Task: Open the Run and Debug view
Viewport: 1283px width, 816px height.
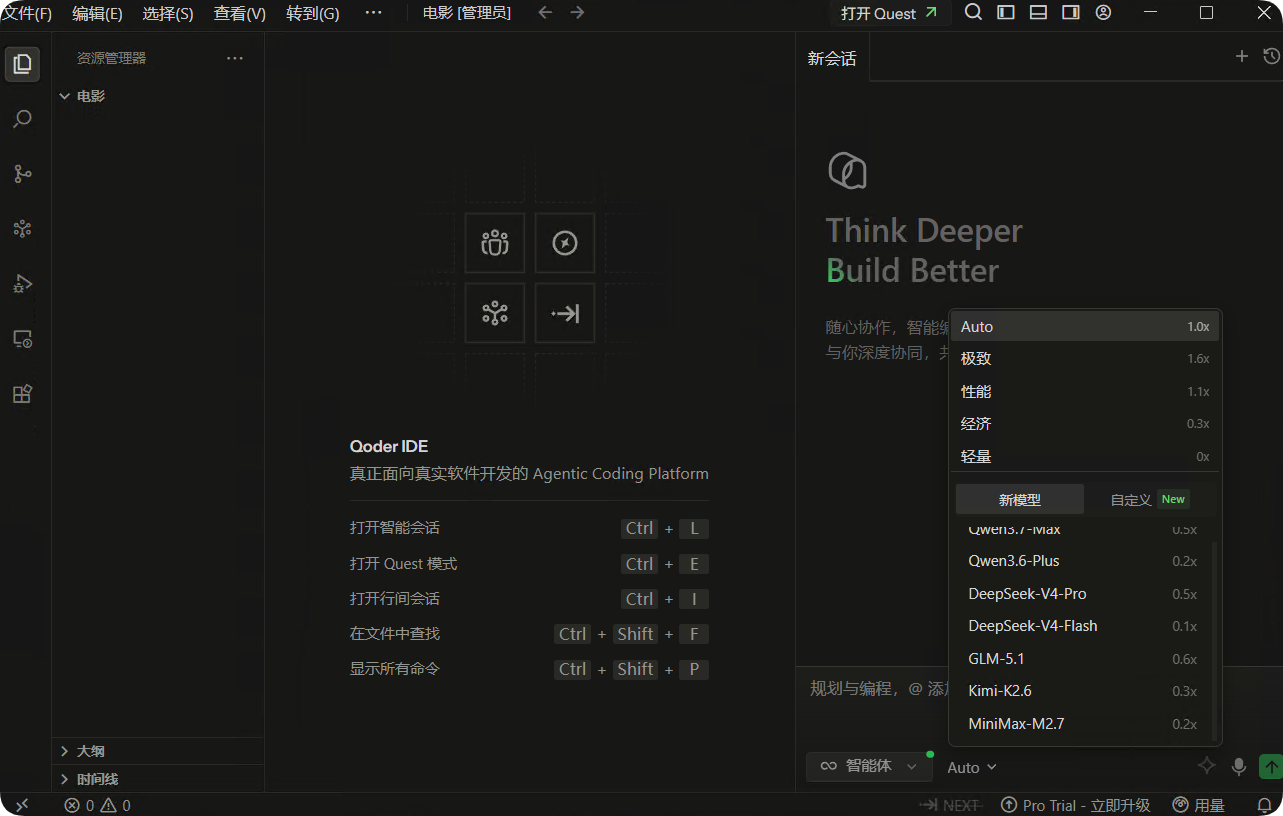Action: click(x=22, y=284)
